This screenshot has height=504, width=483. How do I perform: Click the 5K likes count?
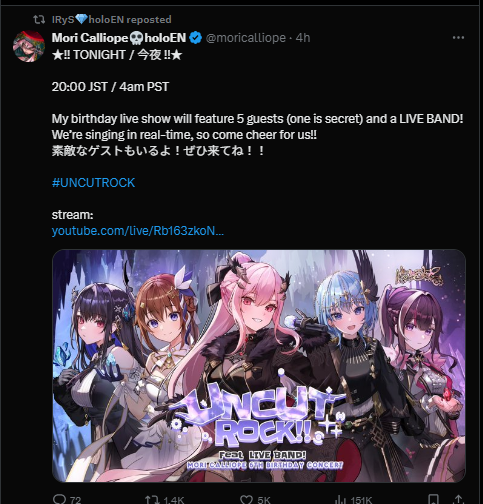click(264, 500)
